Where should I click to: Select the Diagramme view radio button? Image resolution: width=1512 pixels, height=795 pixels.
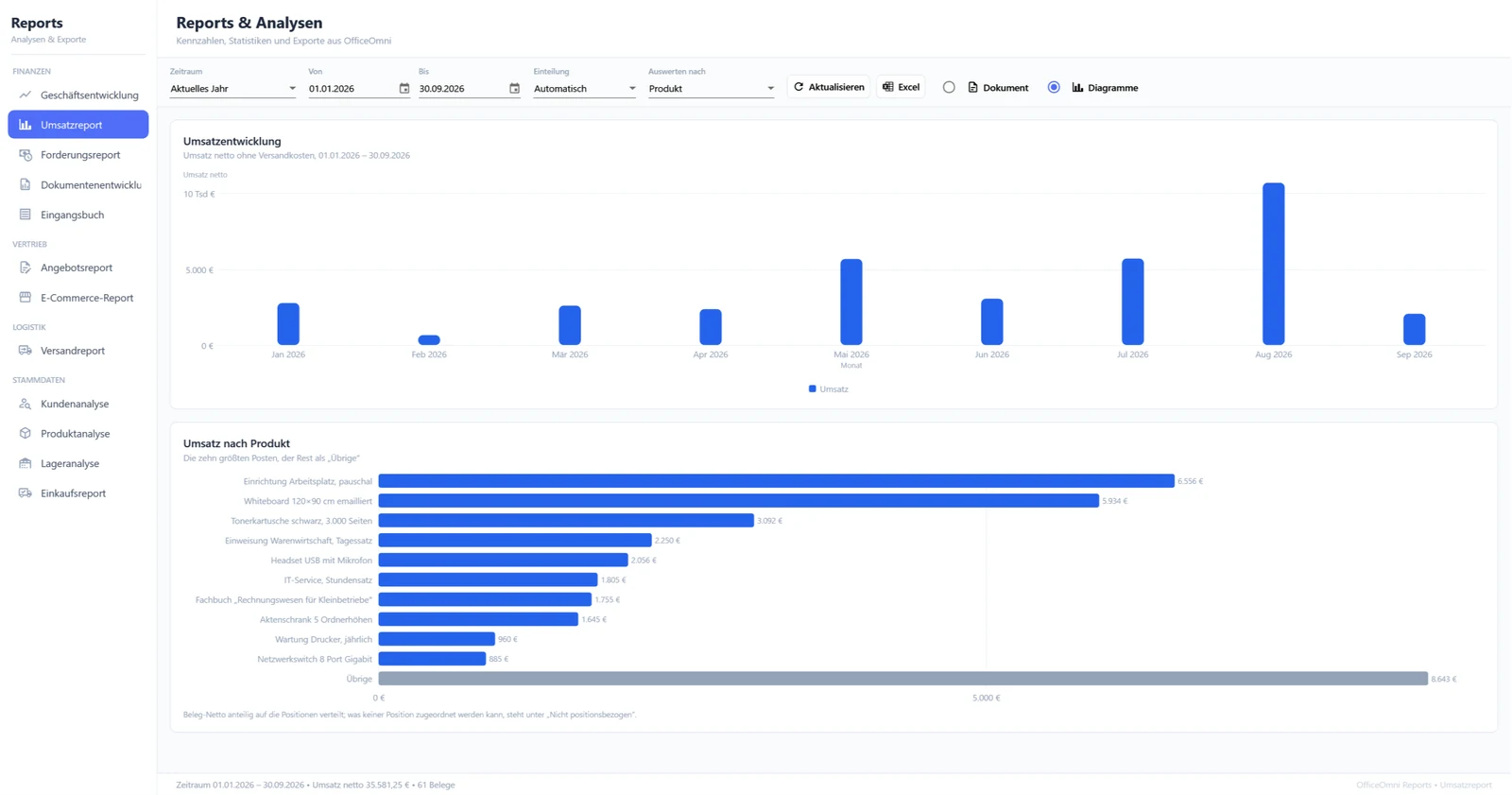(x=1054, y=87)
